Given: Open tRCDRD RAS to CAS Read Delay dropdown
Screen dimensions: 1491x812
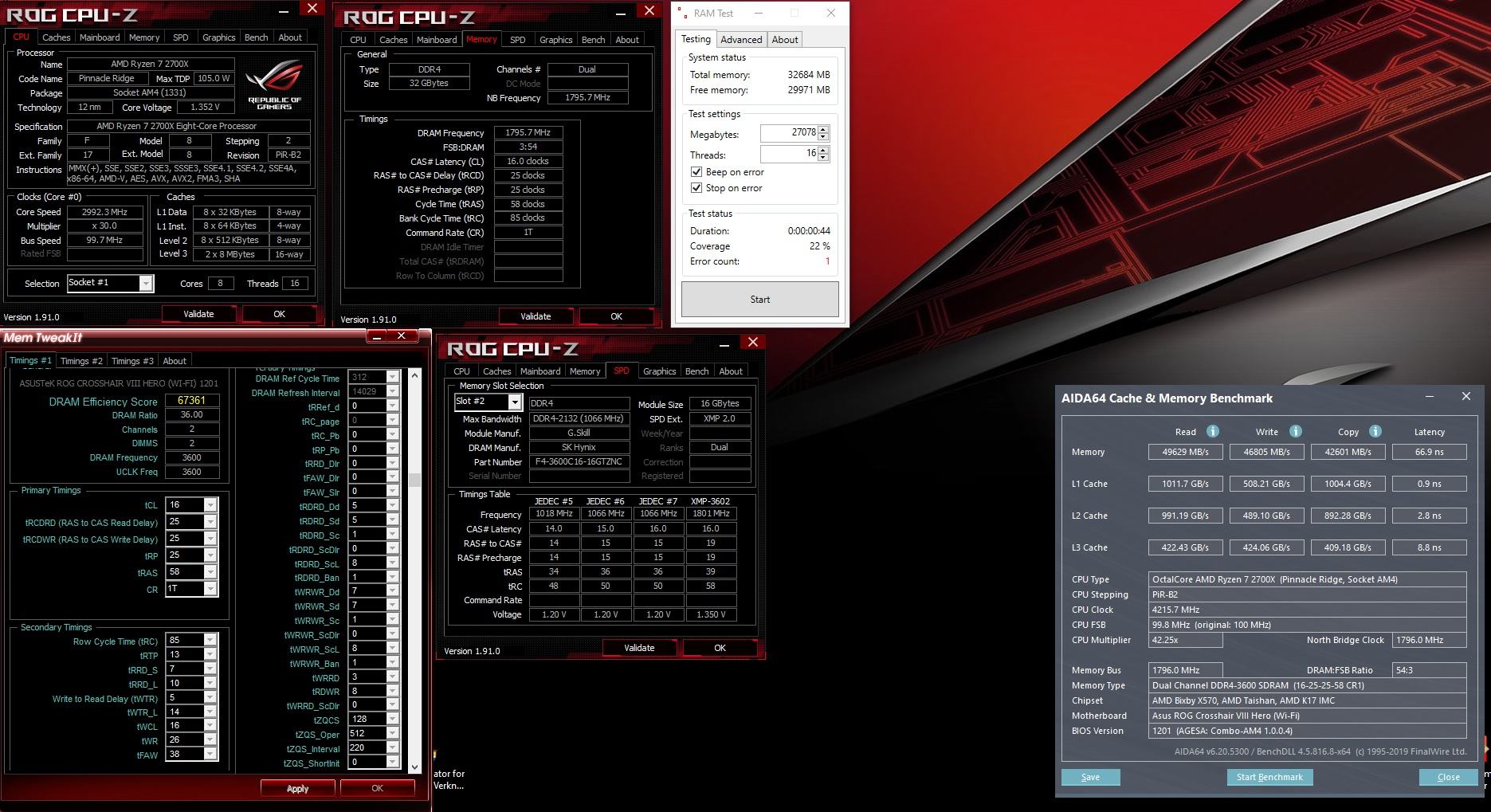Looking at the screenshot, I should click(210, 521).
